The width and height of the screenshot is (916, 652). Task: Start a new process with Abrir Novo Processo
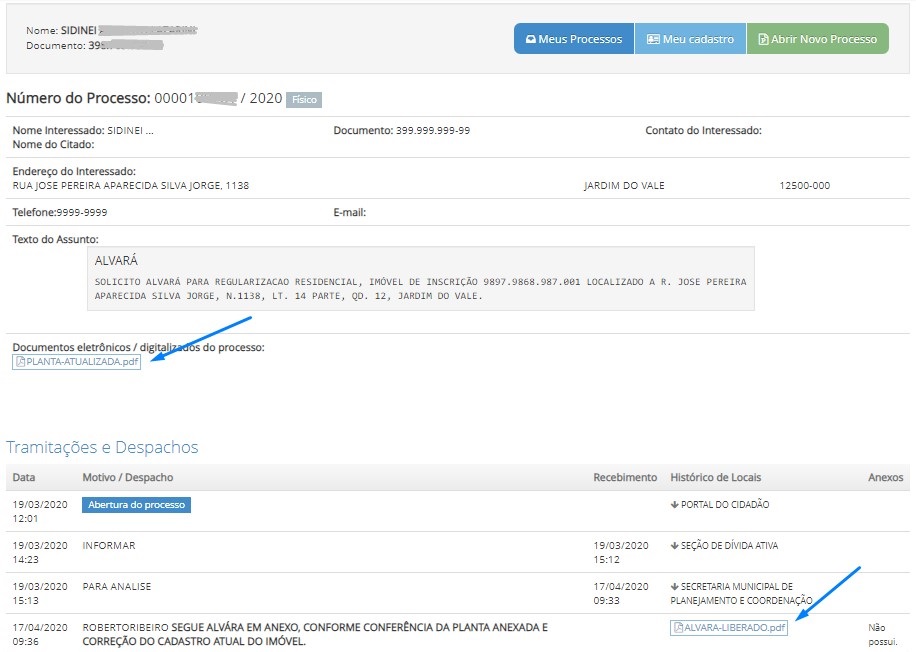pos(817,39)
